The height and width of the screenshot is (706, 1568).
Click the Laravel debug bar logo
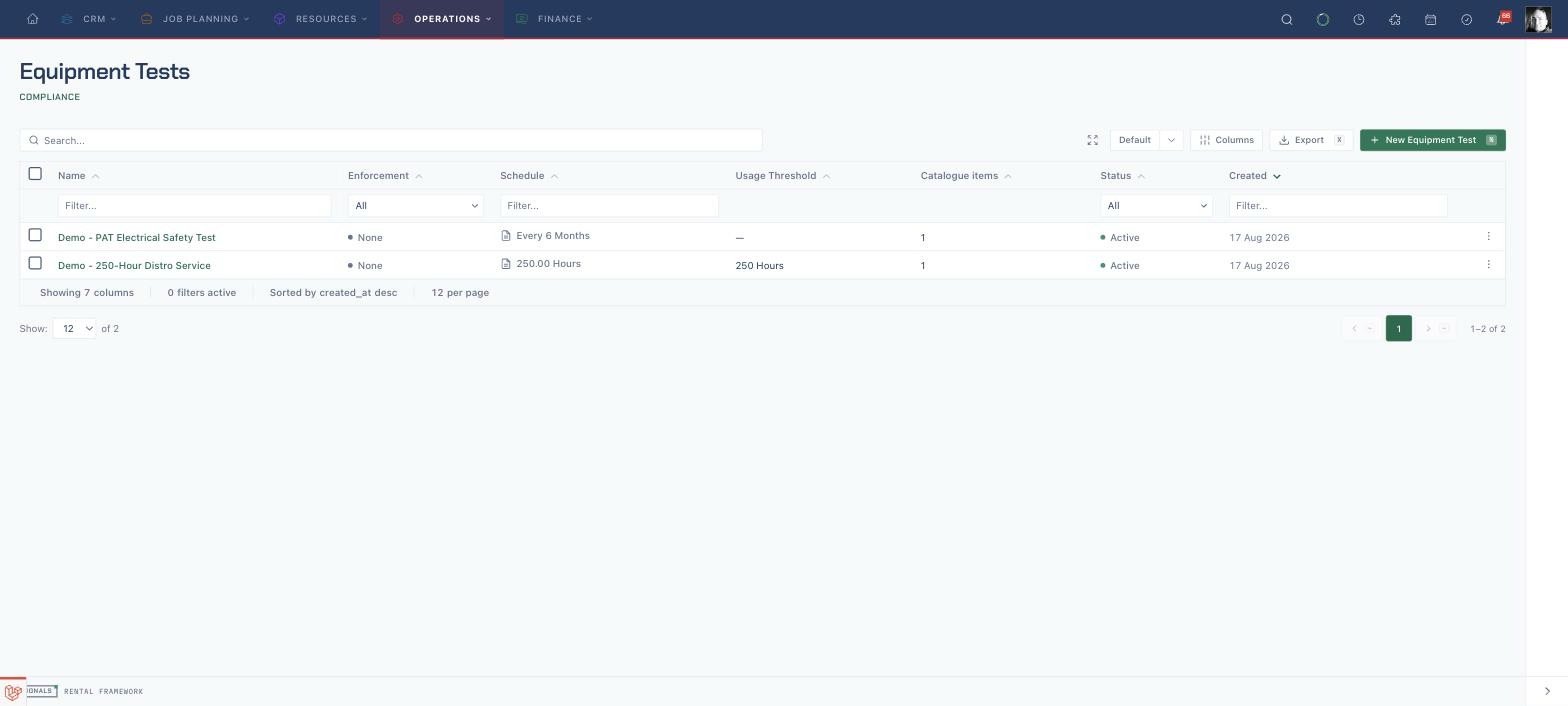(x=13, y=692)
